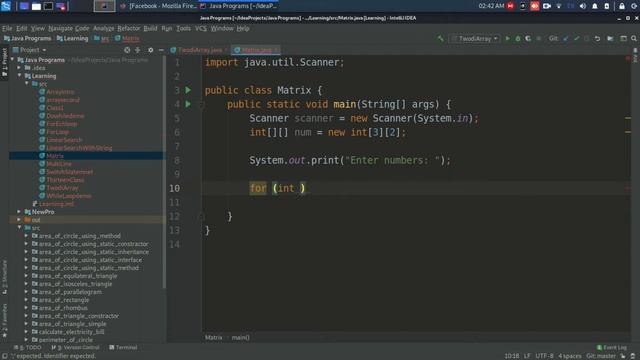Open the Terminal tool window
This screenshot has width=640, height=360.
pos(123,347)
